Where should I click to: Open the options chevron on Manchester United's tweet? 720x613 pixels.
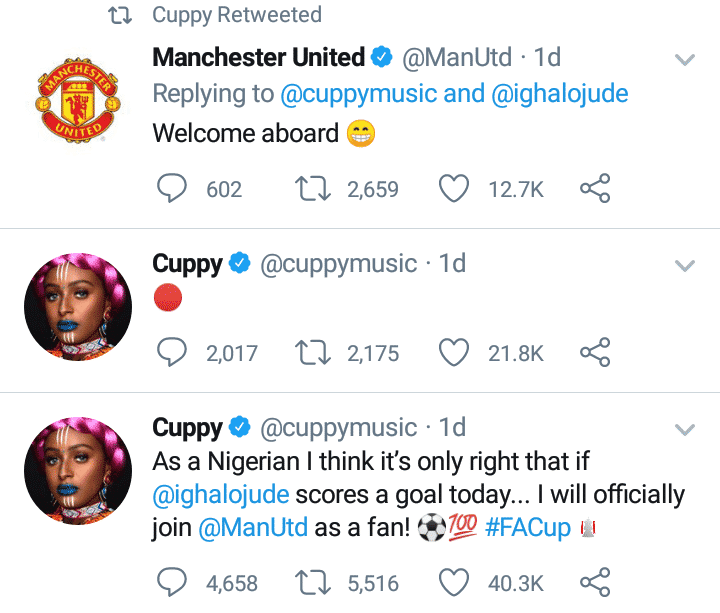pos(685,60)
